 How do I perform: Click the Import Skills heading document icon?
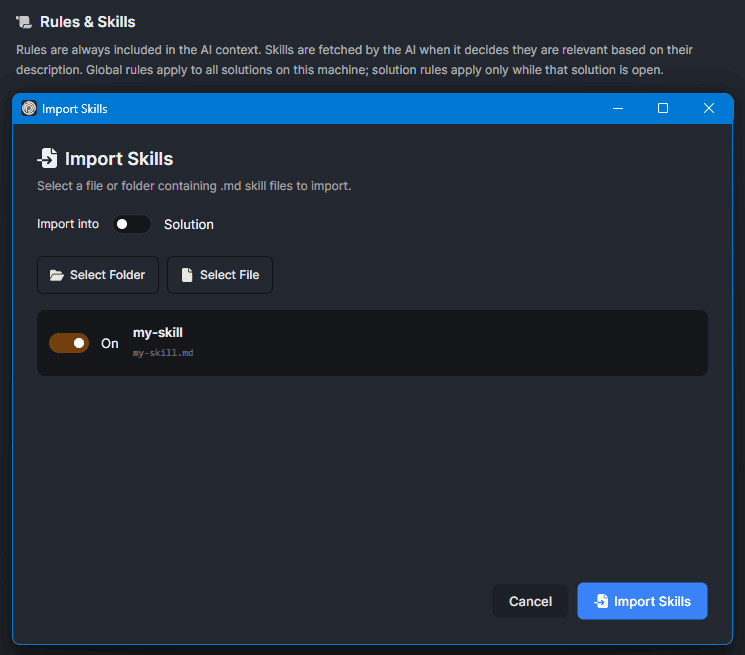(48, 158)
